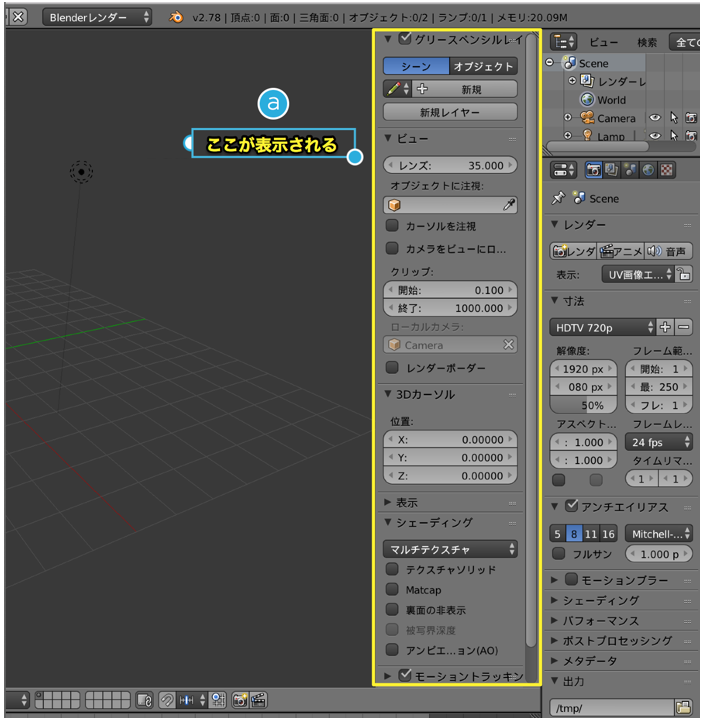Viewport: 702px width, 718px height.
Task: Toggle Camera renderability icon
Action: tap(691, 118)
